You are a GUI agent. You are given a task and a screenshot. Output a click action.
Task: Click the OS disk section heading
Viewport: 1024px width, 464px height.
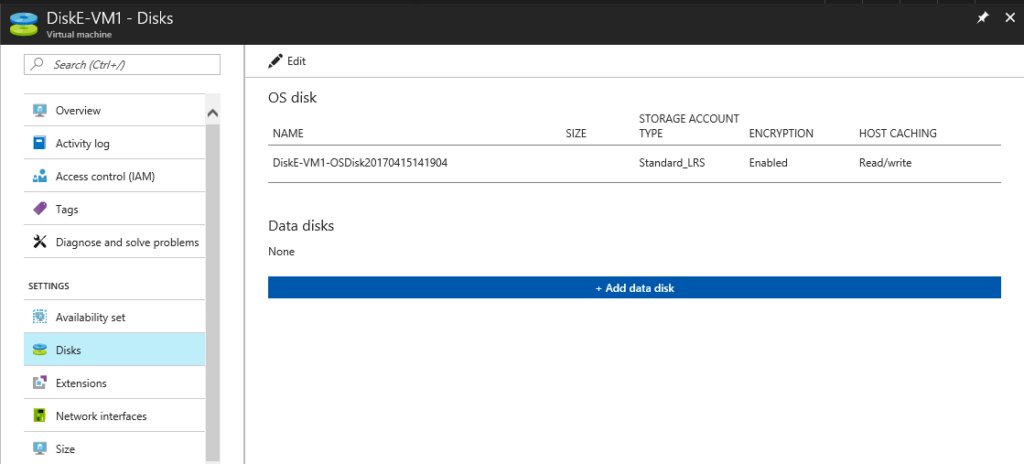[x=293, y=98]
